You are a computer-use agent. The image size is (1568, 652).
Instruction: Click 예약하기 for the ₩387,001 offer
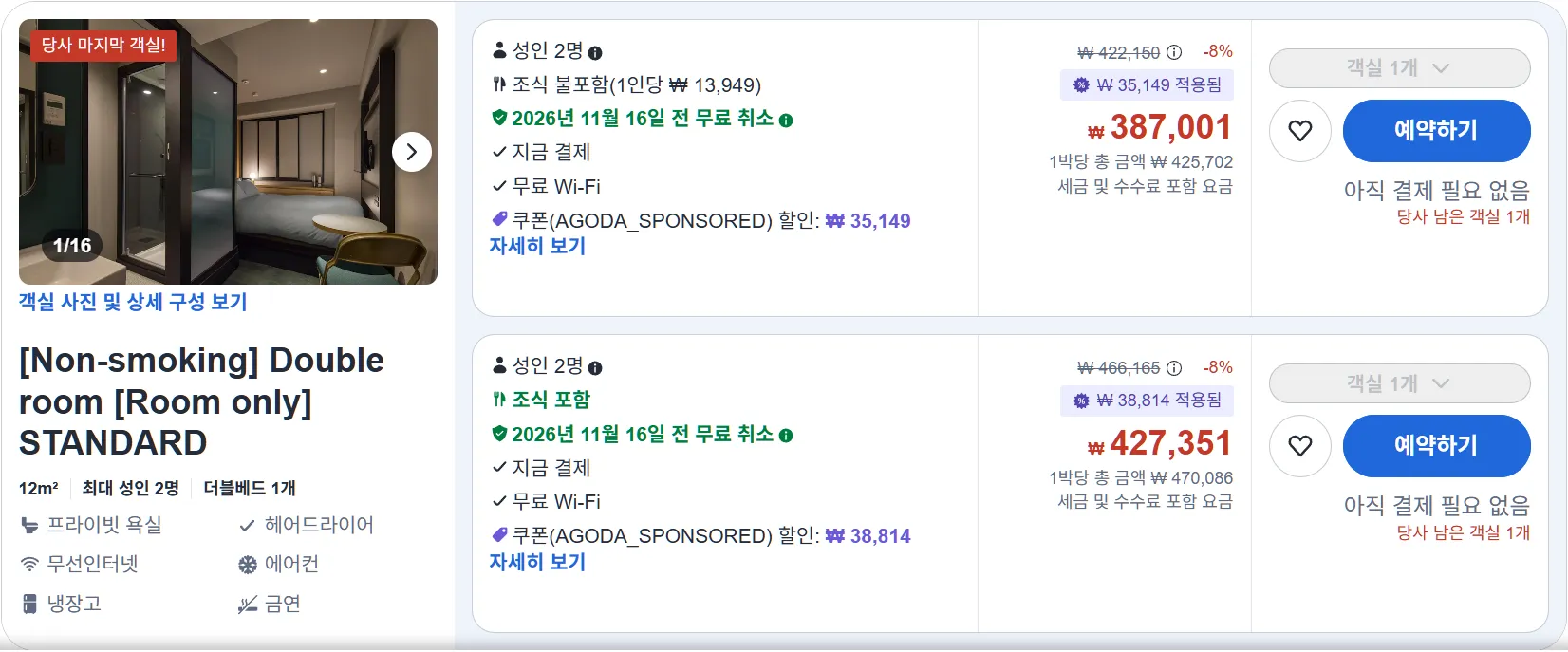pyautogui.click(x=1436, y=131)
